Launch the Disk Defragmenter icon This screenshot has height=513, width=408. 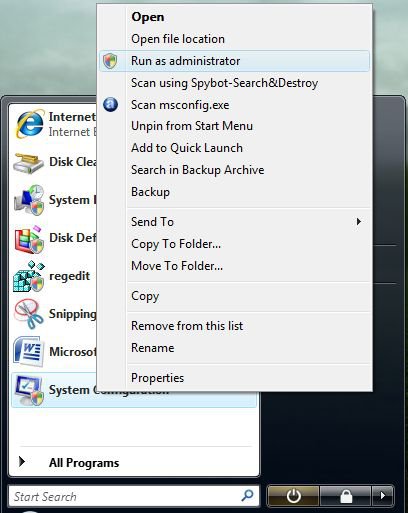point(29,239)
